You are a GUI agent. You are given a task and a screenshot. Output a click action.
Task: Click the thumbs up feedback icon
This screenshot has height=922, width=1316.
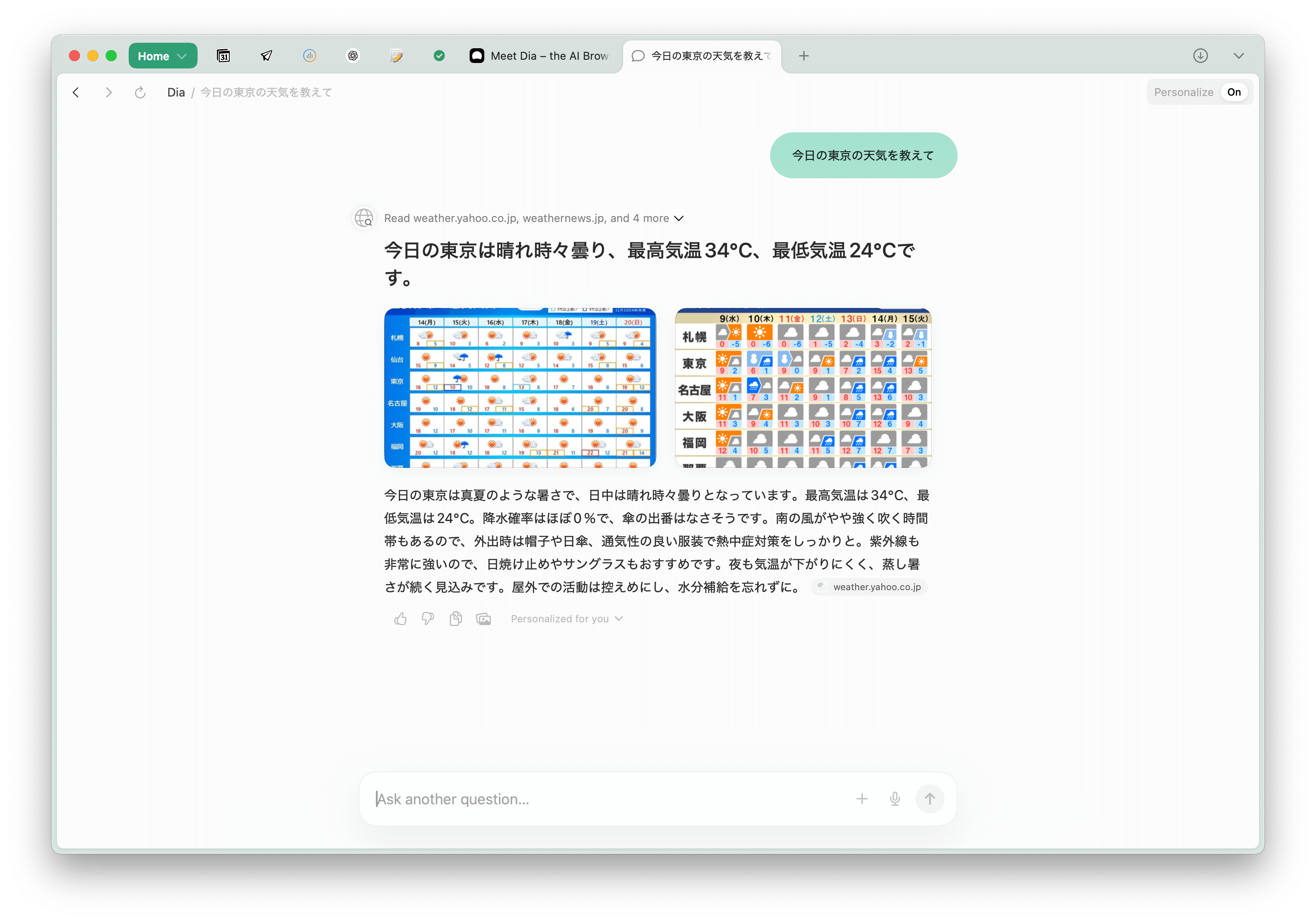pos(401,619)
